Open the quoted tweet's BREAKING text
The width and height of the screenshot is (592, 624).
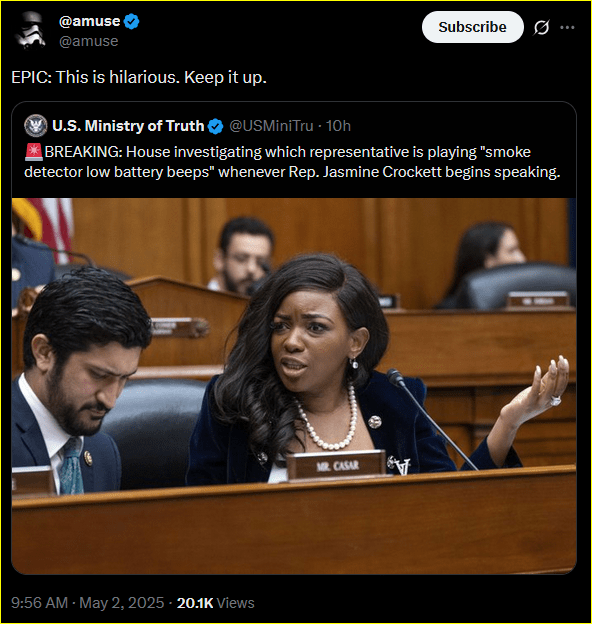(x=292, y=162)
